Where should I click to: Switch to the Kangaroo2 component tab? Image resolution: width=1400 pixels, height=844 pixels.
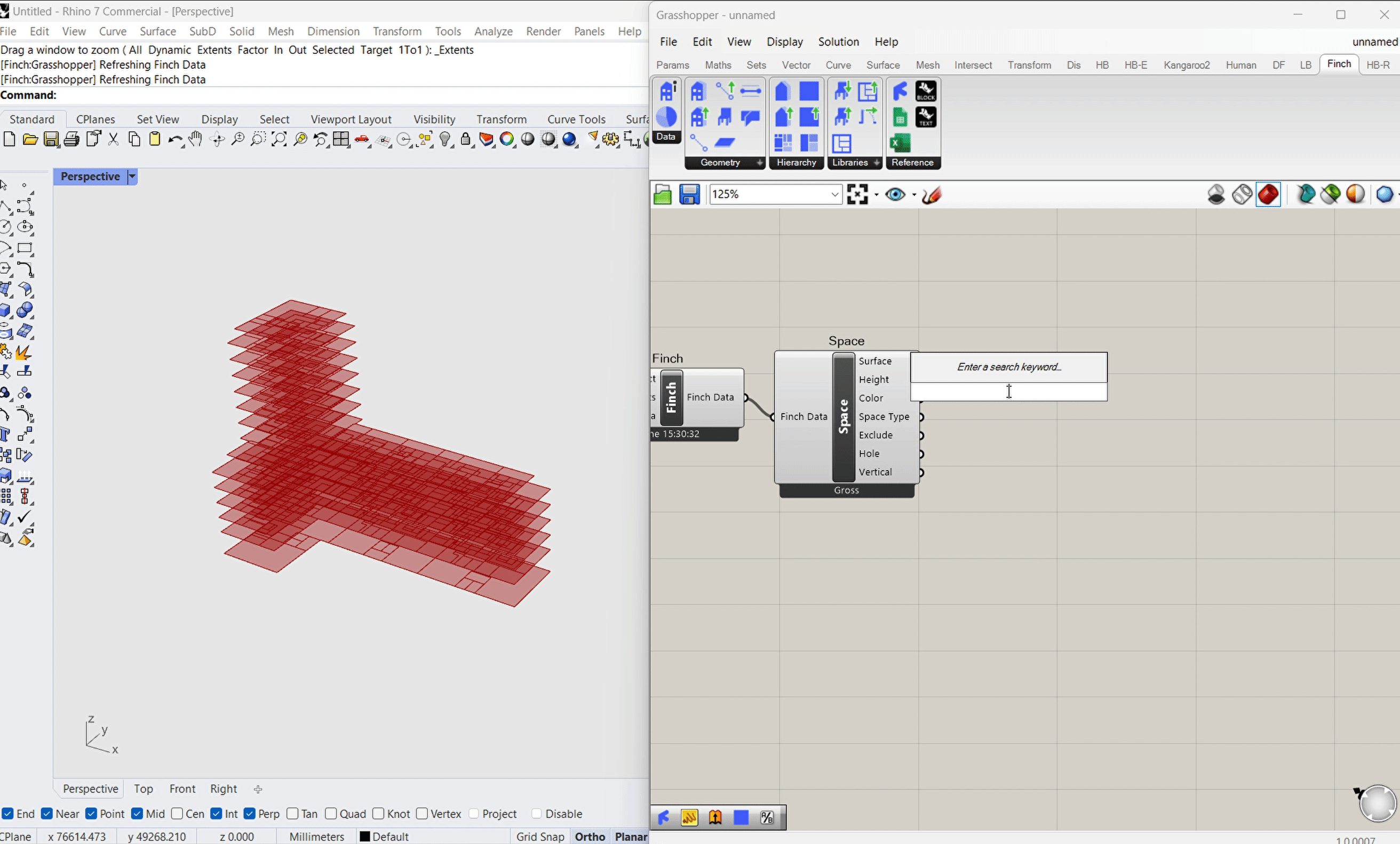click(x=1187, y=65)
